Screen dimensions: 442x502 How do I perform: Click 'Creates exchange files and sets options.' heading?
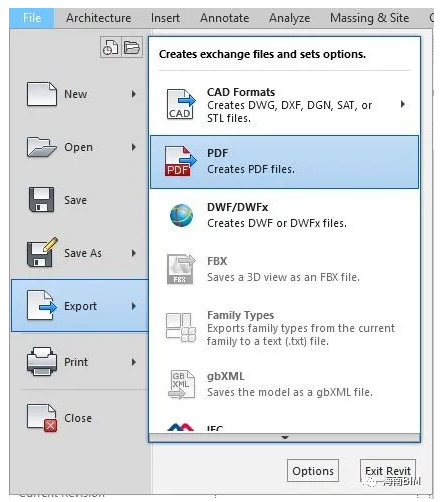(262, 54)
